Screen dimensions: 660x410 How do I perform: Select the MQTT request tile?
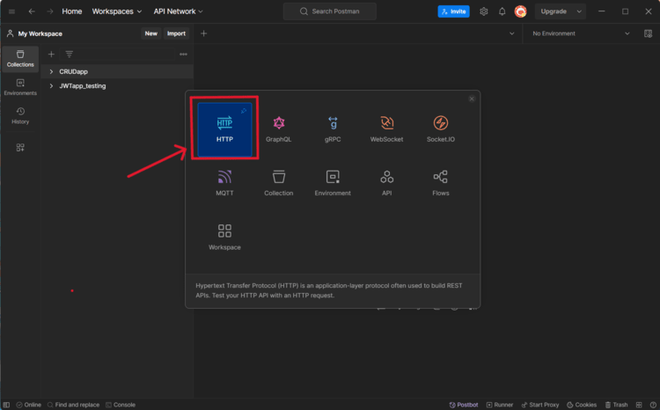click(x=224, y=183)
